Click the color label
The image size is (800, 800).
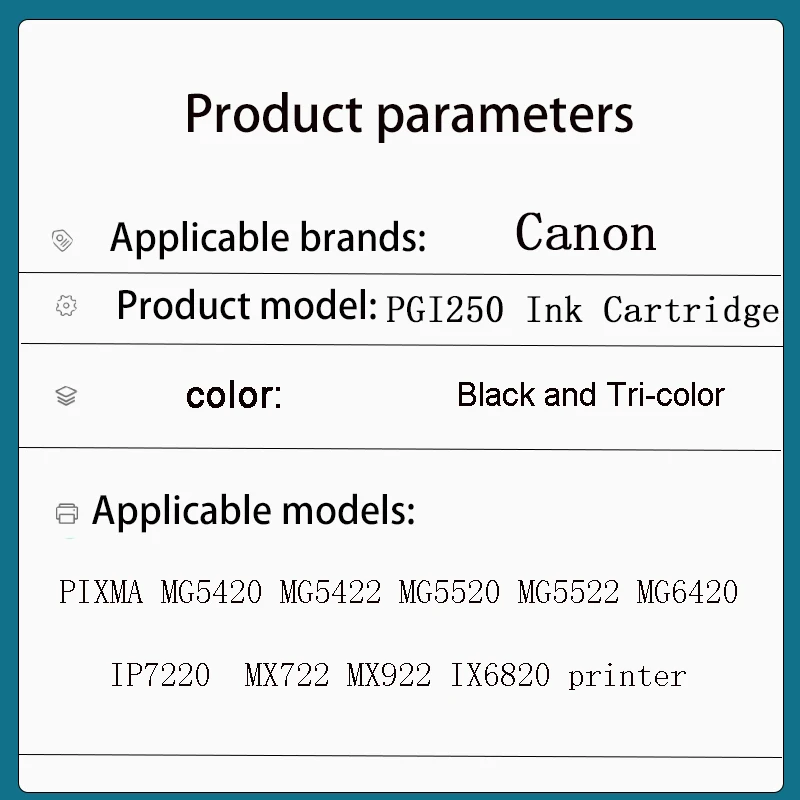(x=234, y=395)
